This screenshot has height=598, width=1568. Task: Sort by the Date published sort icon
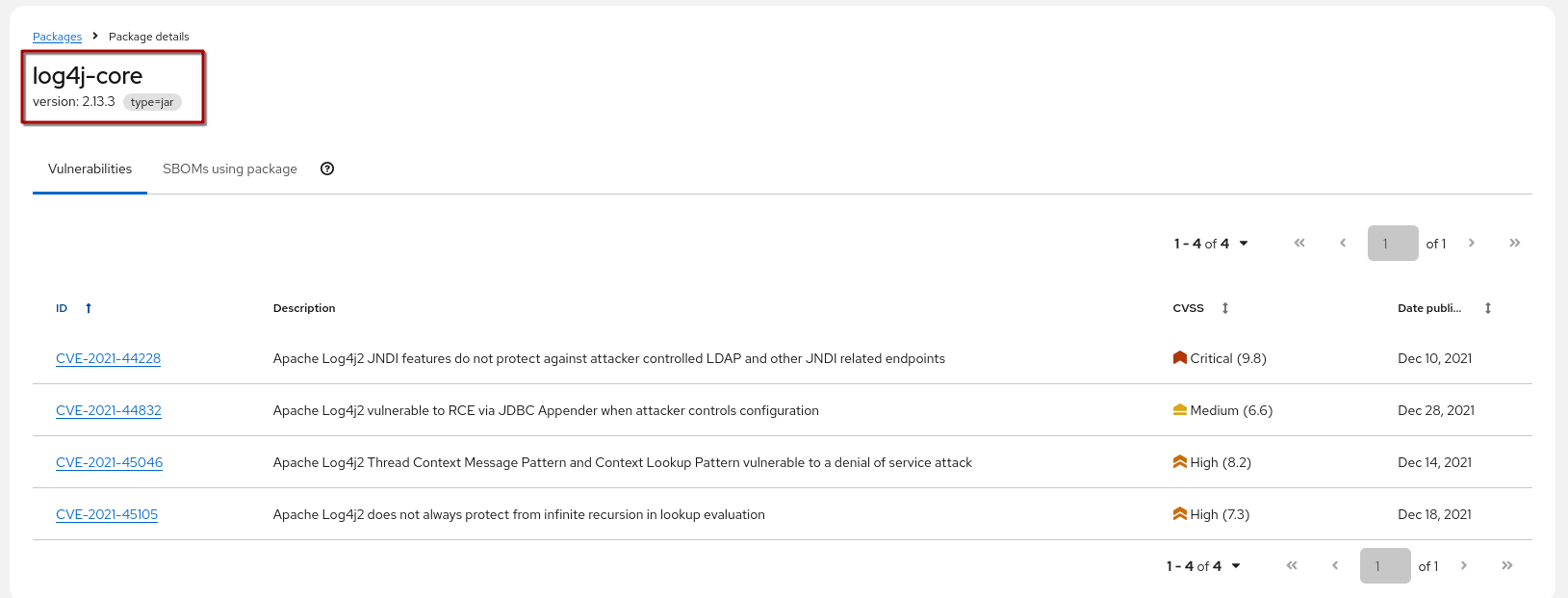1488,307
